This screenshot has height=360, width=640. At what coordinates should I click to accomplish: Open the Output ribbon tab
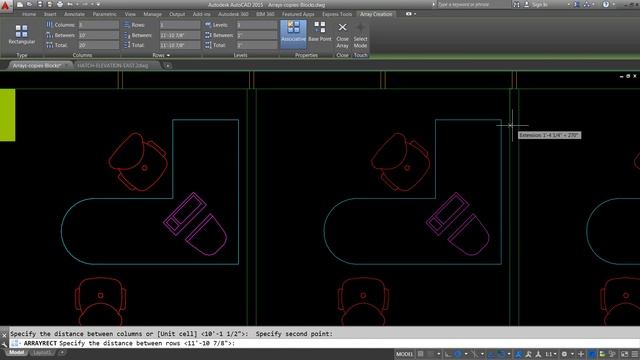(177, 14)
